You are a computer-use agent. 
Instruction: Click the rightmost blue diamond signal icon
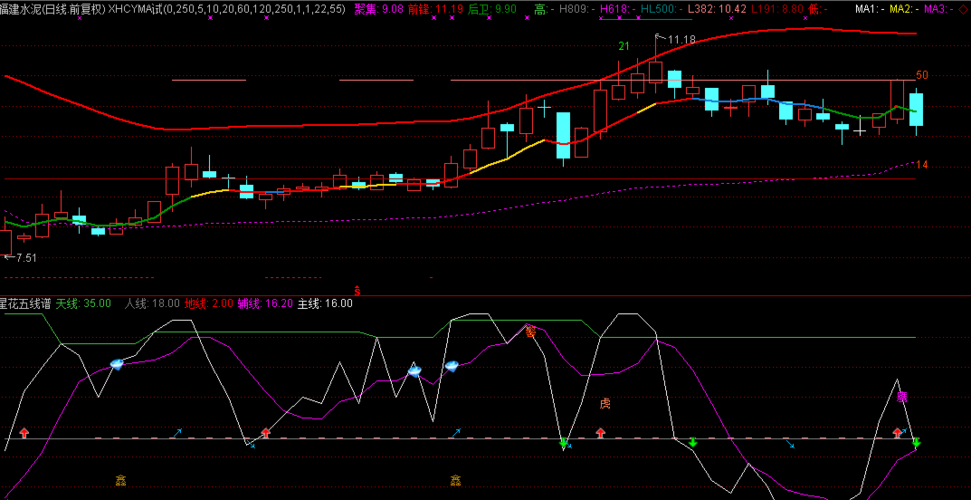[452, 365]
